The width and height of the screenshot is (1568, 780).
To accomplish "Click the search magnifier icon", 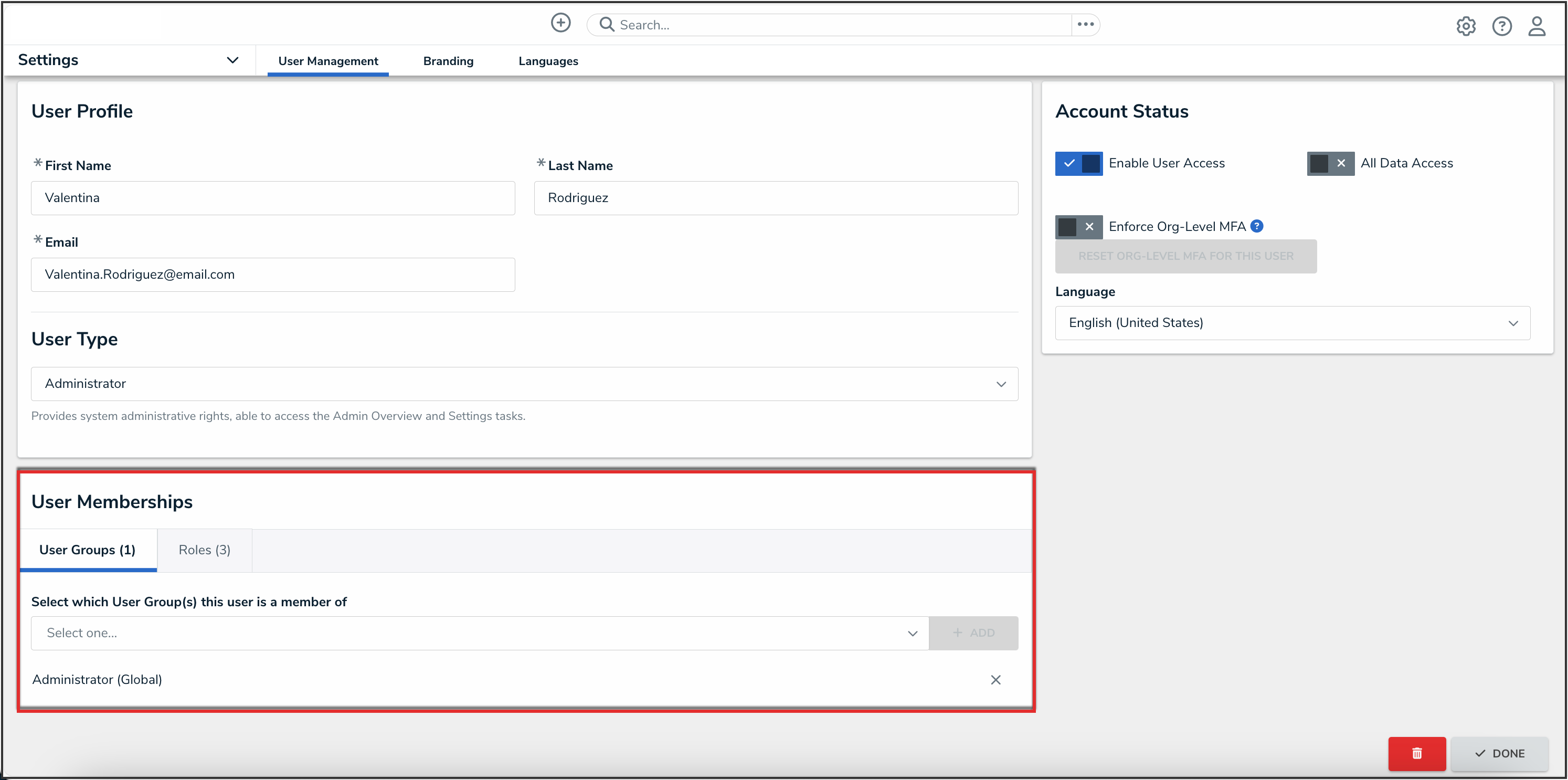I will (x=606, y=24).
